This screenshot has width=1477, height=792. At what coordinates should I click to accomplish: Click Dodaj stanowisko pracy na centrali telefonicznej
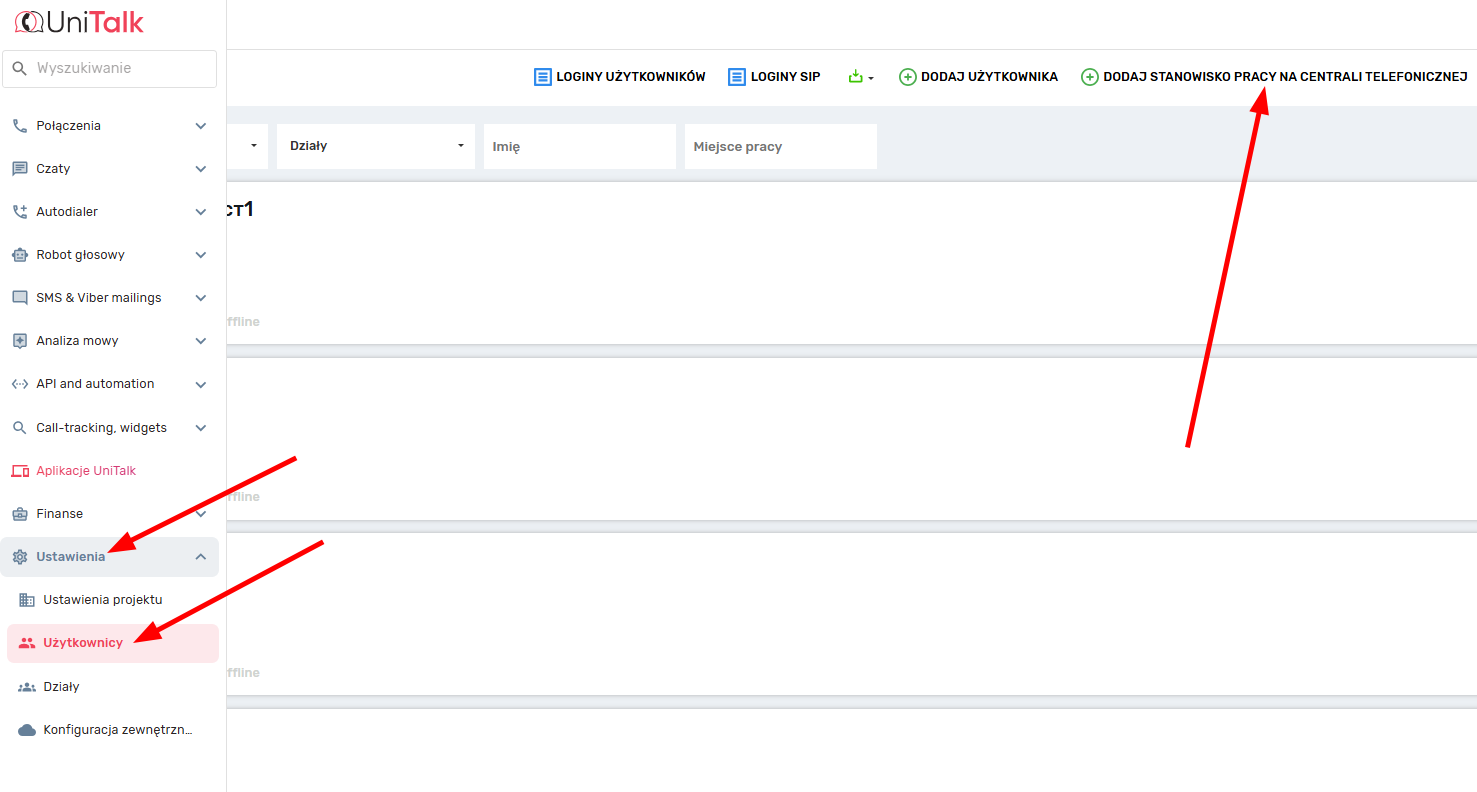point(1284,77)
